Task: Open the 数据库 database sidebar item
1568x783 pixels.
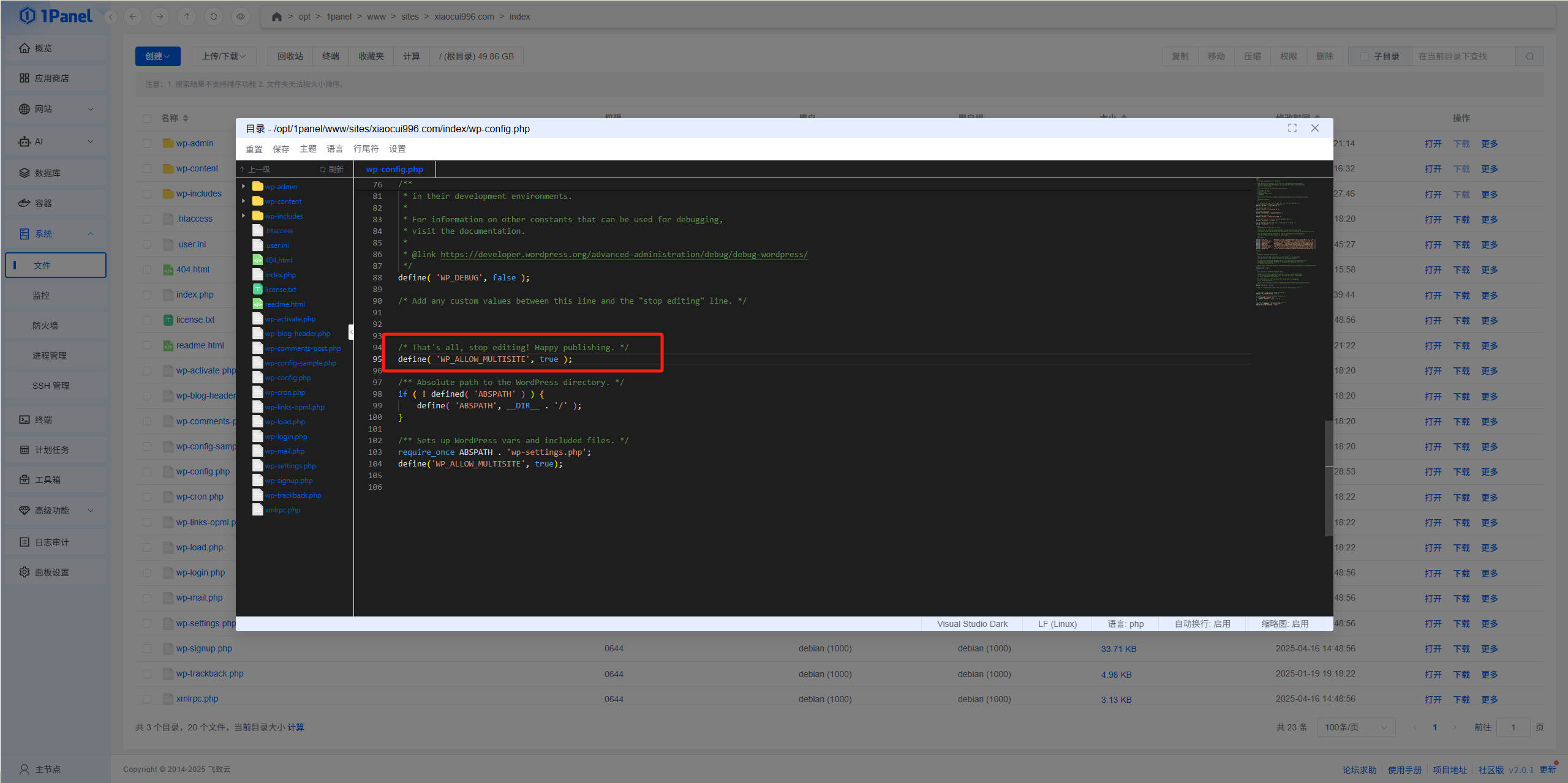Action: 47,173
